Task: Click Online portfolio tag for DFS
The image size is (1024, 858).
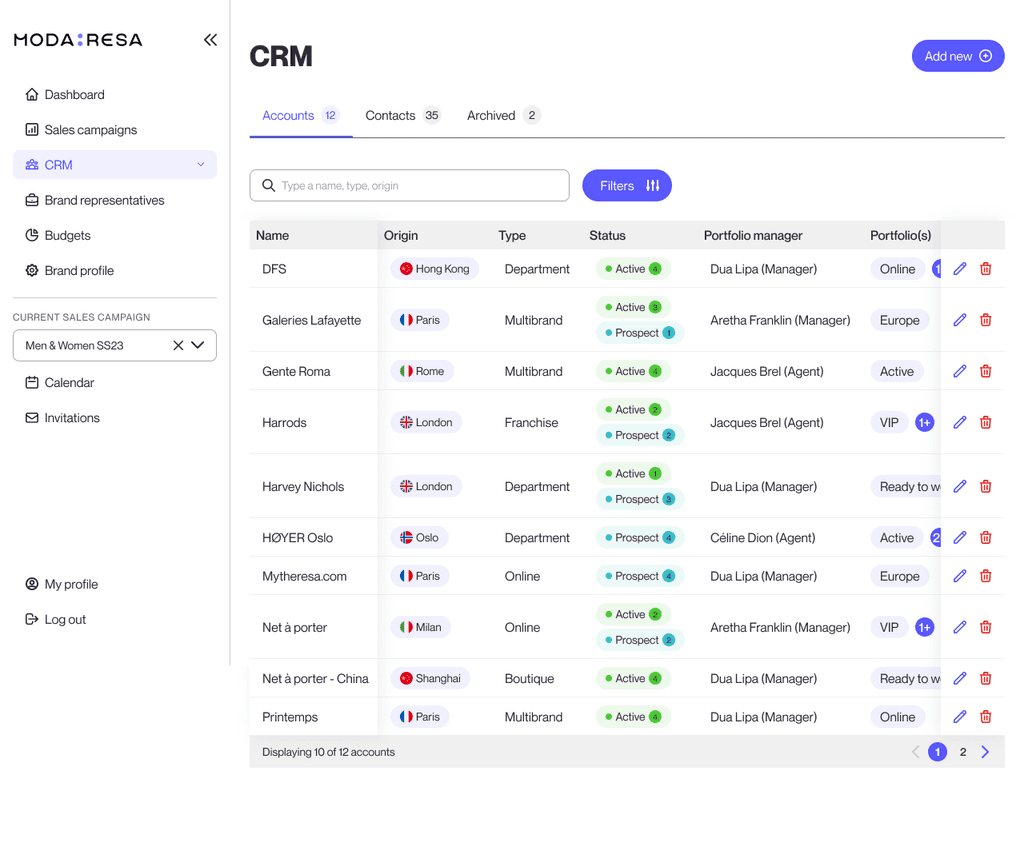Action: [897, 269]
